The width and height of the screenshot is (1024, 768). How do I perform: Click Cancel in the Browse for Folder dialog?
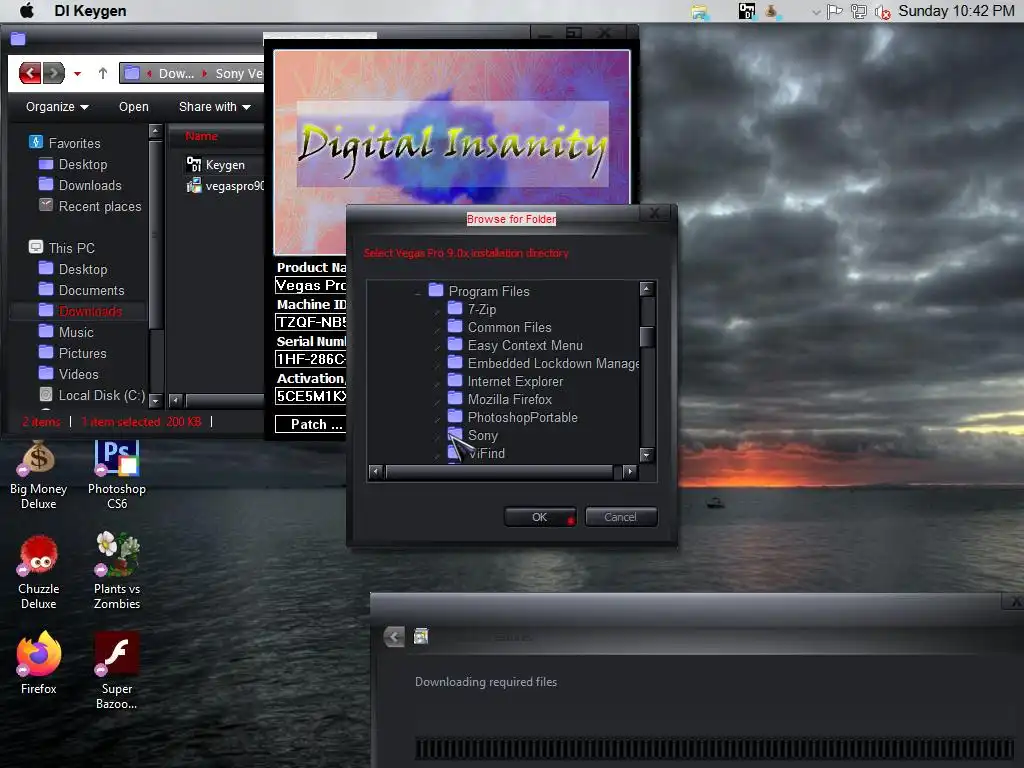621,517
